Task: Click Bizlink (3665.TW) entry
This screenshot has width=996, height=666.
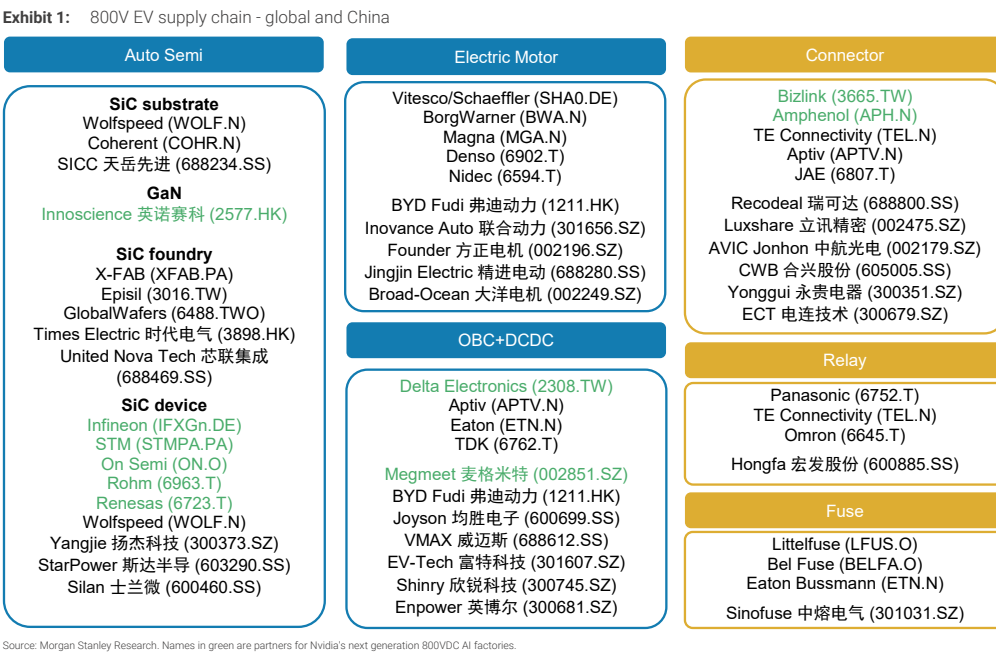Action: pyautogui.click(x=844, y=96)
